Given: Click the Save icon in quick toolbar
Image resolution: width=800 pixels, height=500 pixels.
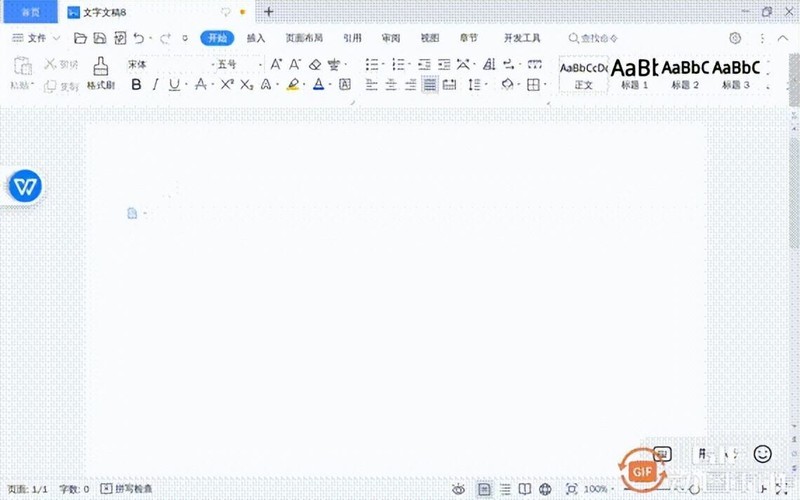Looking at the screenshot, I should [100, 38].
